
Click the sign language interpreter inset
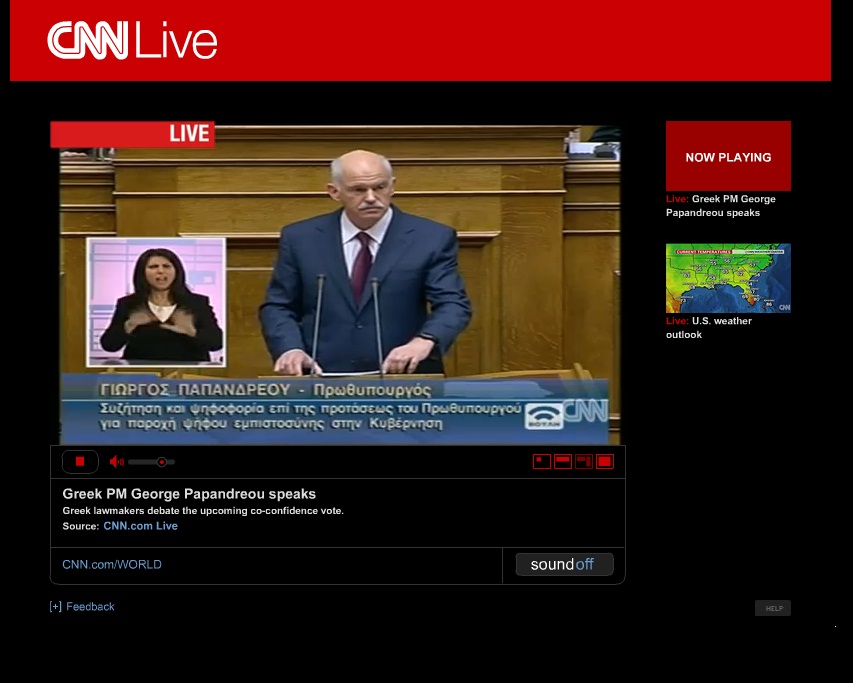click(x=156, y=302)
